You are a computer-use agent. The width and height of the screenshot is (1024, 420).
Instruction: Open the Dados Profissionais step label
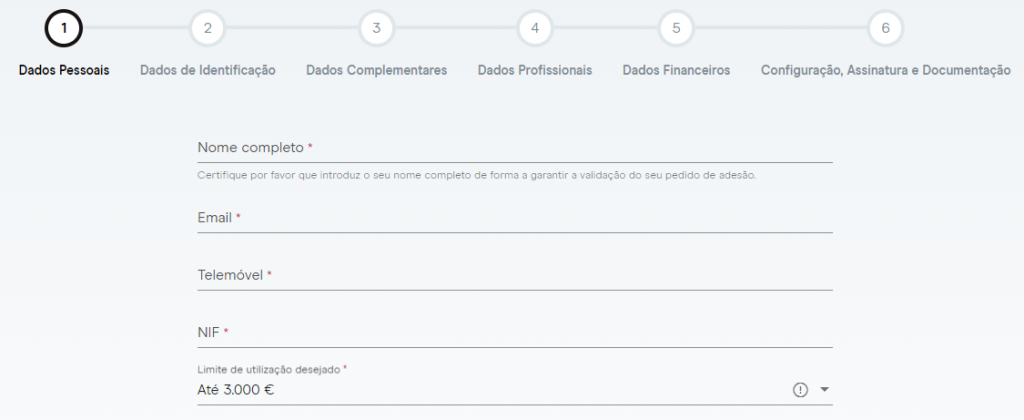pos(535,70)
